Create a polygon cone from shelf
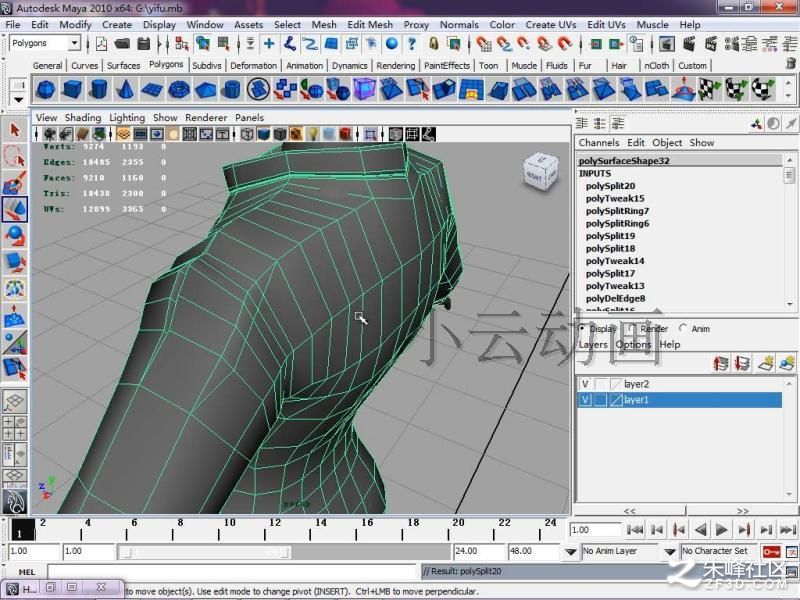Screen dimensions: 800x600 tap(125, 89)
